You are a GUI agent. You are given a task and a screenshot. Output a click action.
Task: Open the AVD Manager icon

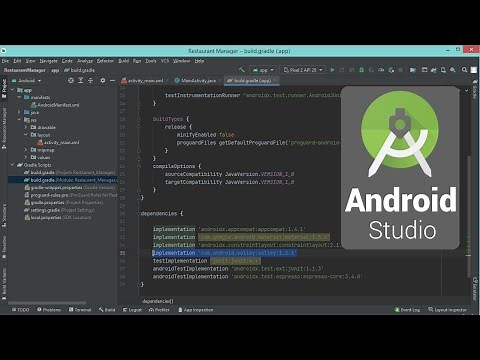443,70
